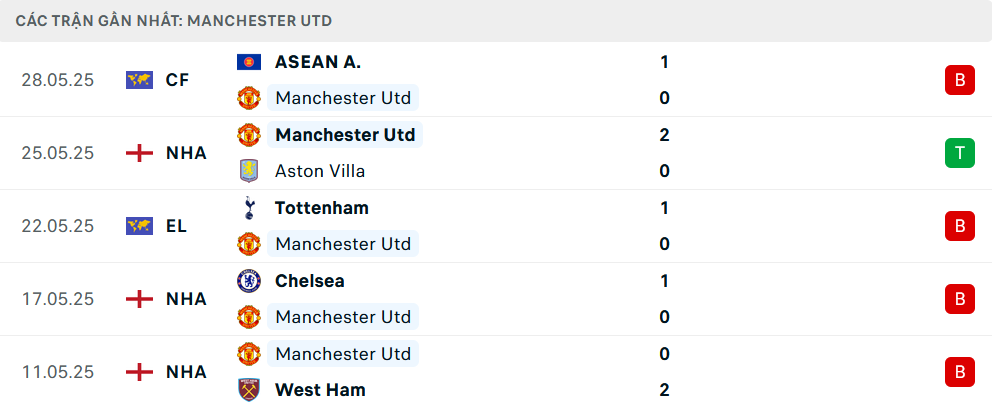Click the red B badge for ASEAN match
The width and height of the screenshot is (992, 407).
tap(960, 80)
